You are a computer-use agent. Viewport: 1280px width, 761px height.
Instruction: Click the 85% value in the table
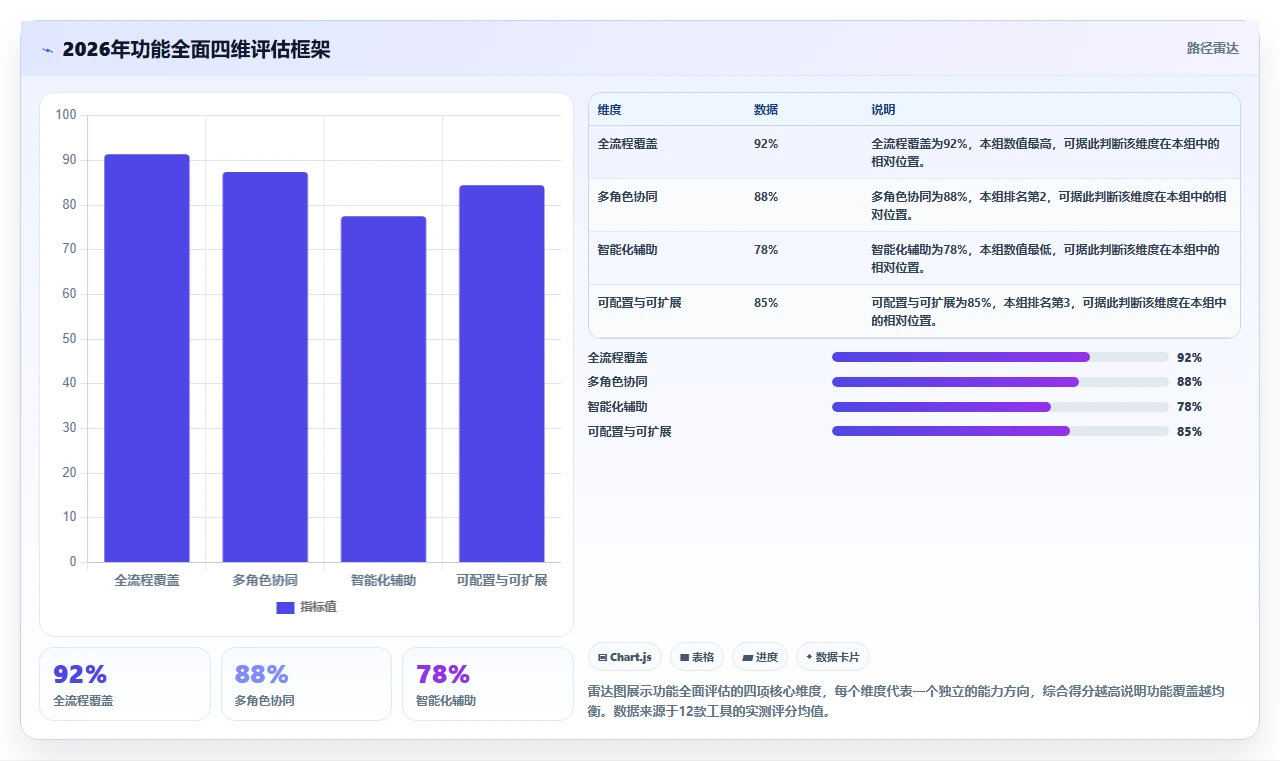pyautogui.click(x=766, y=303)
